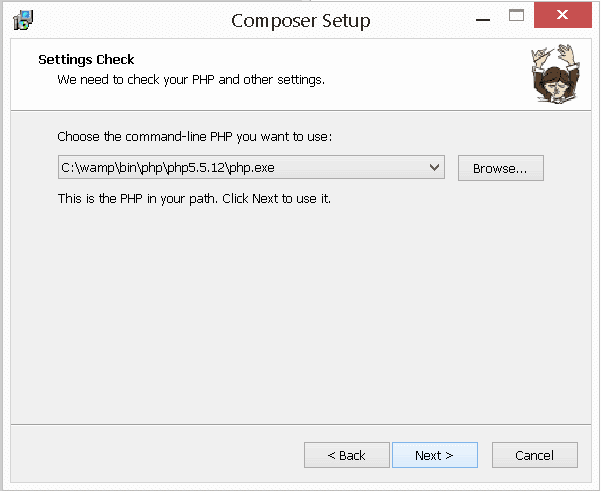
Task: Open the Browse... file chooser button
Action: [x=501, y=168]
